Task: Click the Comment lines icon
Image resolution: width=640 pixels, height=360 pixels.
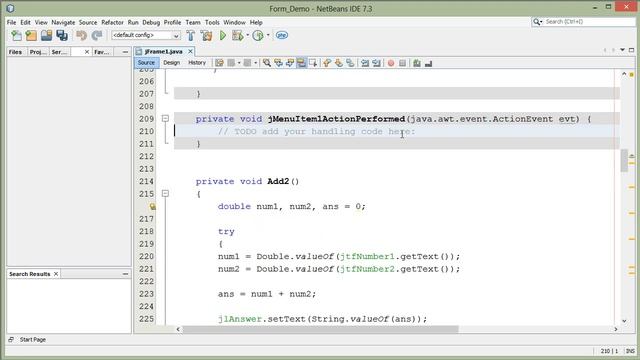Action: pyautogui.click(x=417, y=63)
